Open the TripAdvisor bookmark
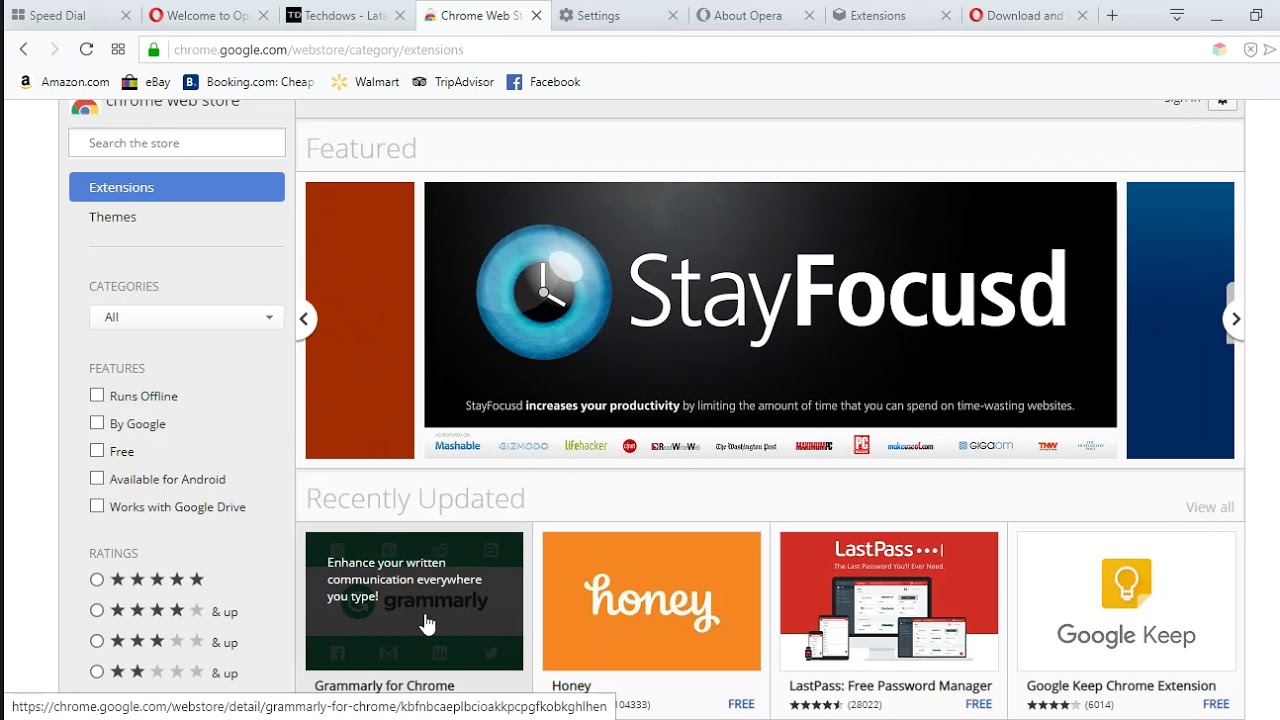 point(453,82)
